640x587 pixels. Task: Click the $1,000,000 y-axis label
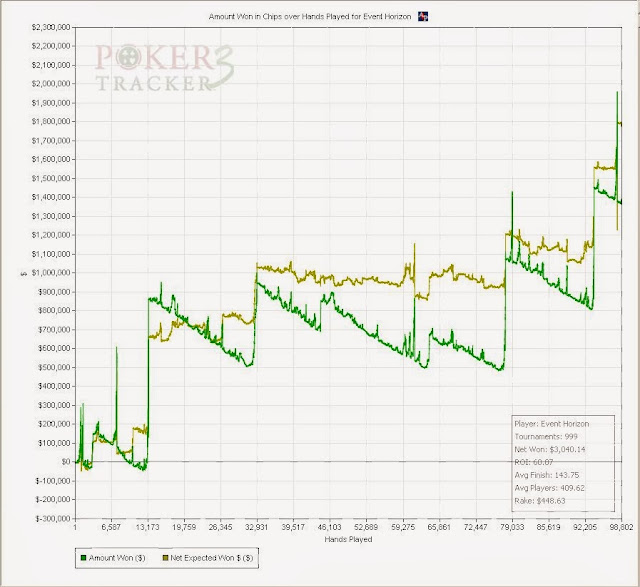click(51, 273)
